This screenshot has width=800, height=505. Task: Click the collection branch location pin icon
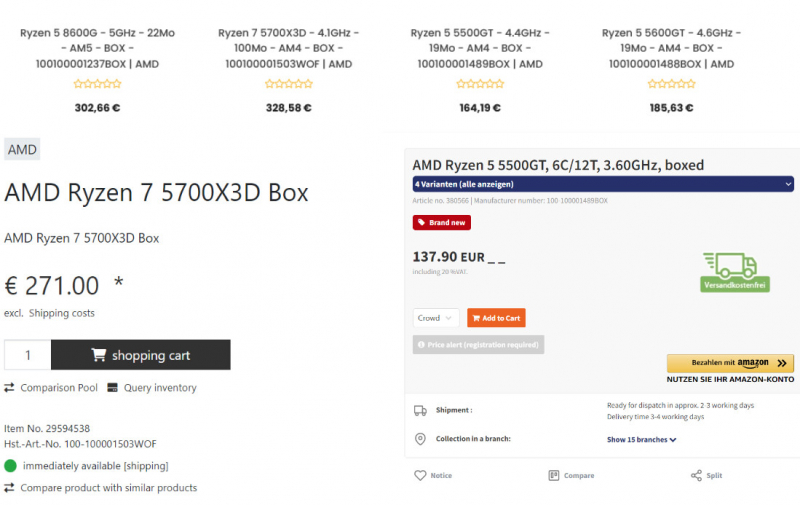tap(420, 439)
